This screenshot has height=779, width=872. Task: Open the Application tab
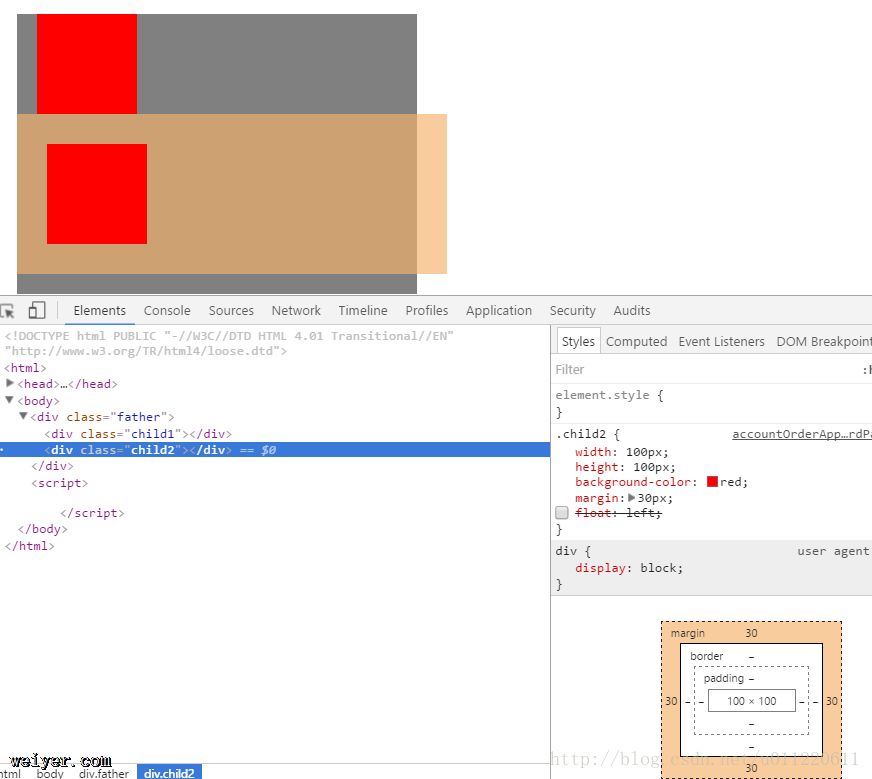pyautogui.click(x=499, y=310)
